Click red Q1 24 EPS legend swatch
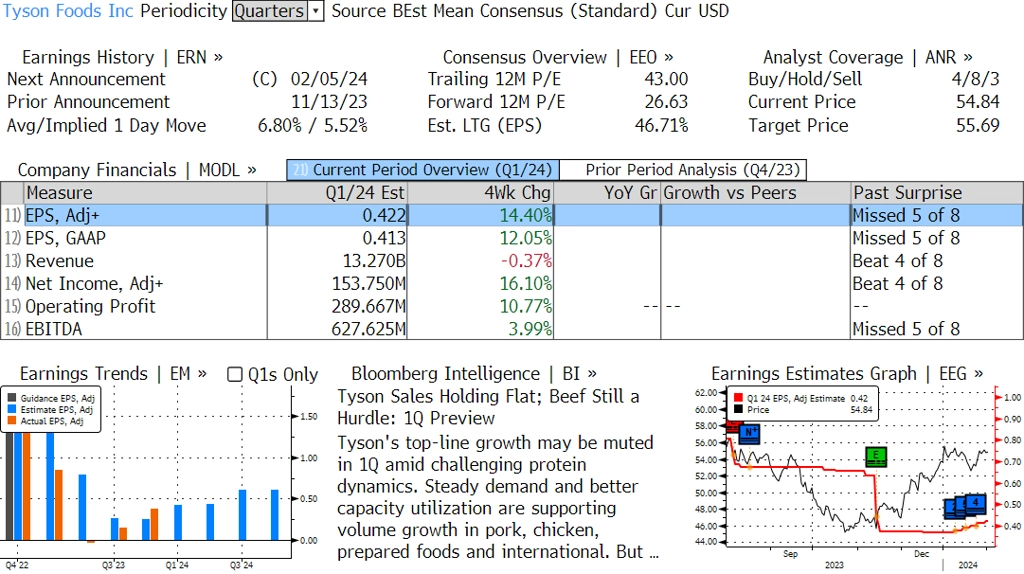1024x574 pixels. point(738,398)
